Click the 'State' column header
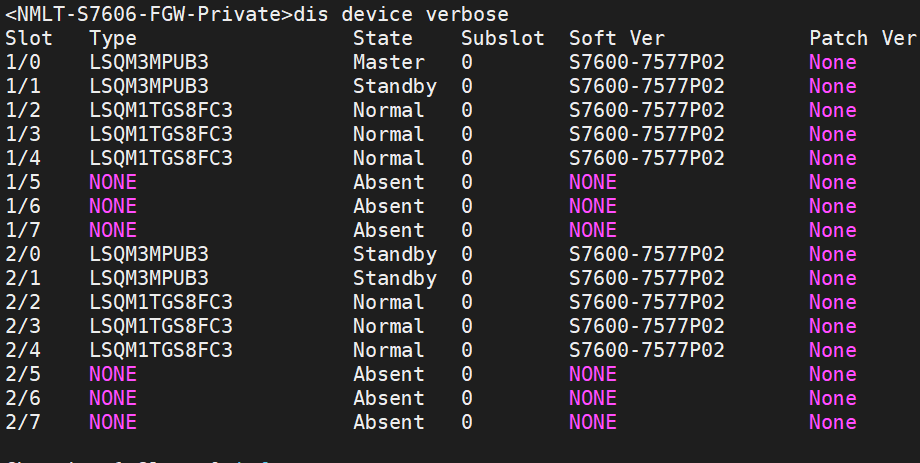Image resolution: width=920 pixels, height=463 pixels. (x=382, y=38)
